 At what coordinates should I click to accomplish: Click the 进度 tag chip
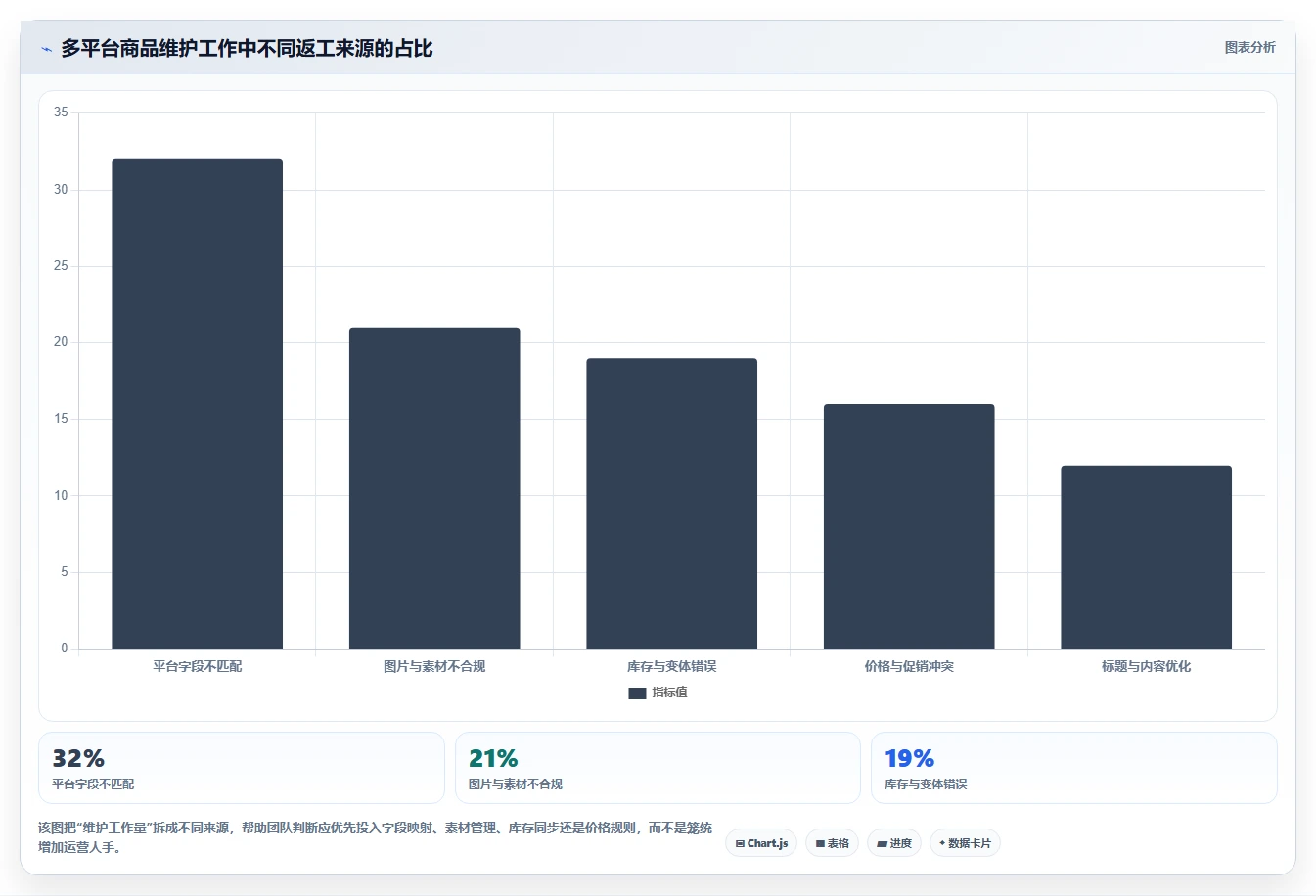point(894,843)
